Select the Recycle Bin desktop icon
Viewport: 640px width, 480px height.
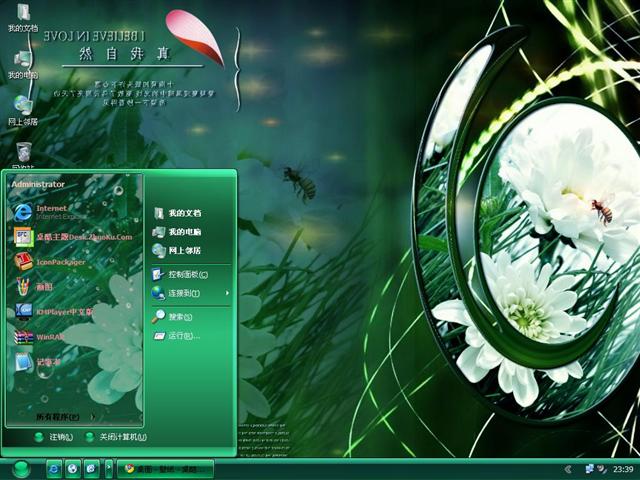pyautogui.click(x=24, y=155)
